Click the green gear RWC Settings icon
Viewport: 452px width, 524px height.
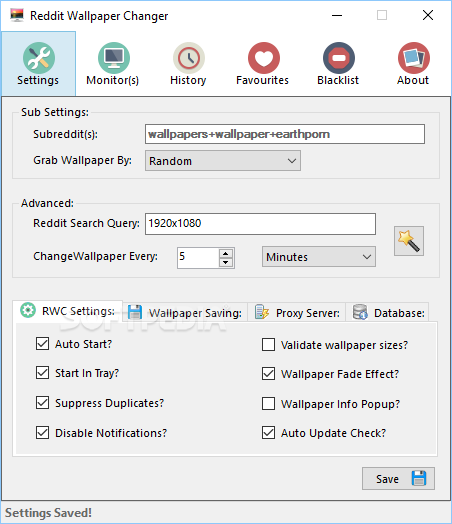click(28, 310)
